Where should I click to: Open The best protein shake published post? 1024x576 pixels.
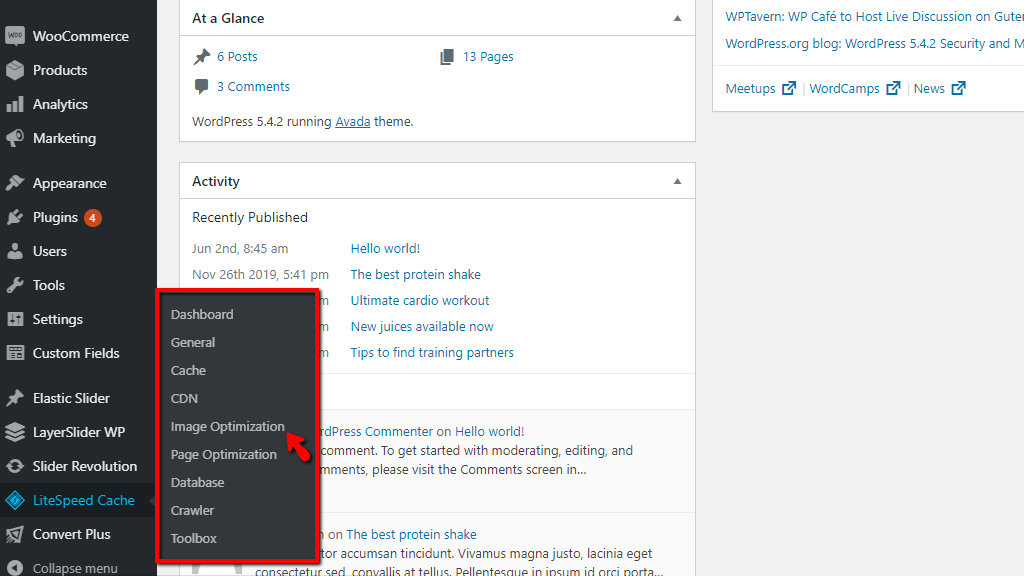415,274
